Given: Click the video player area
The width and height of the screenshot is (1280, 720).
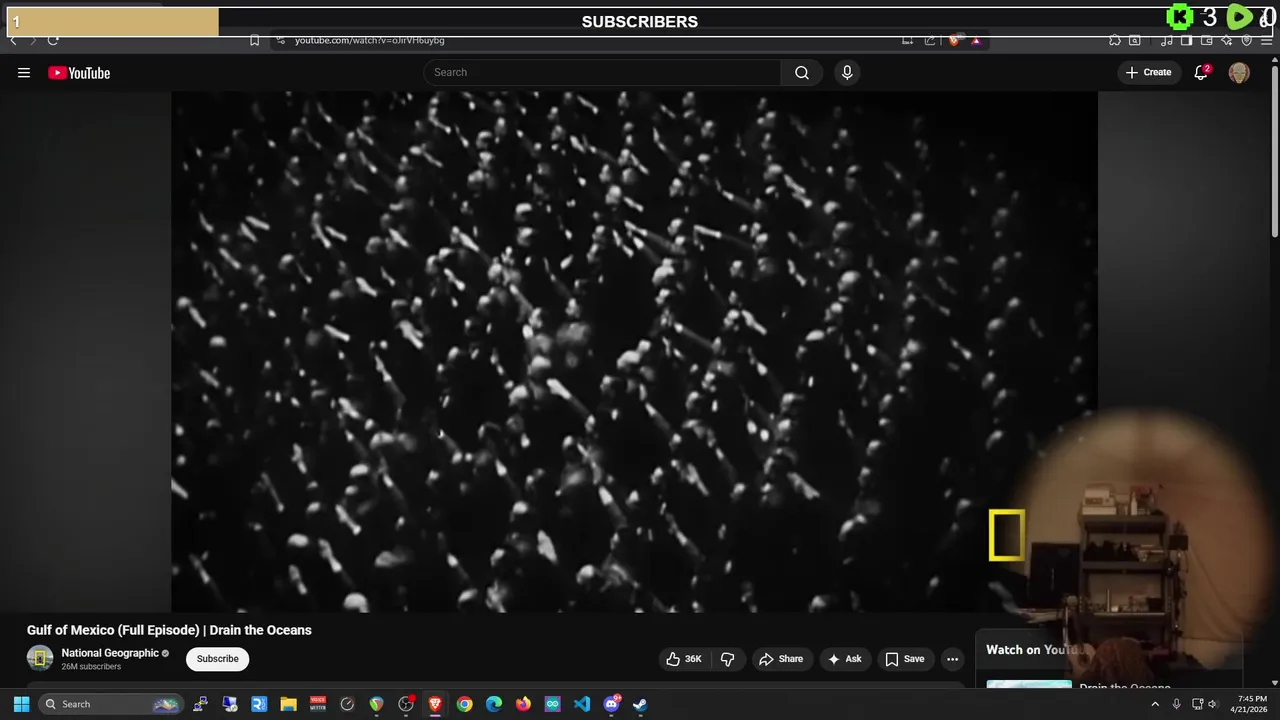Looking at the screenshot, I should point(634,351).
